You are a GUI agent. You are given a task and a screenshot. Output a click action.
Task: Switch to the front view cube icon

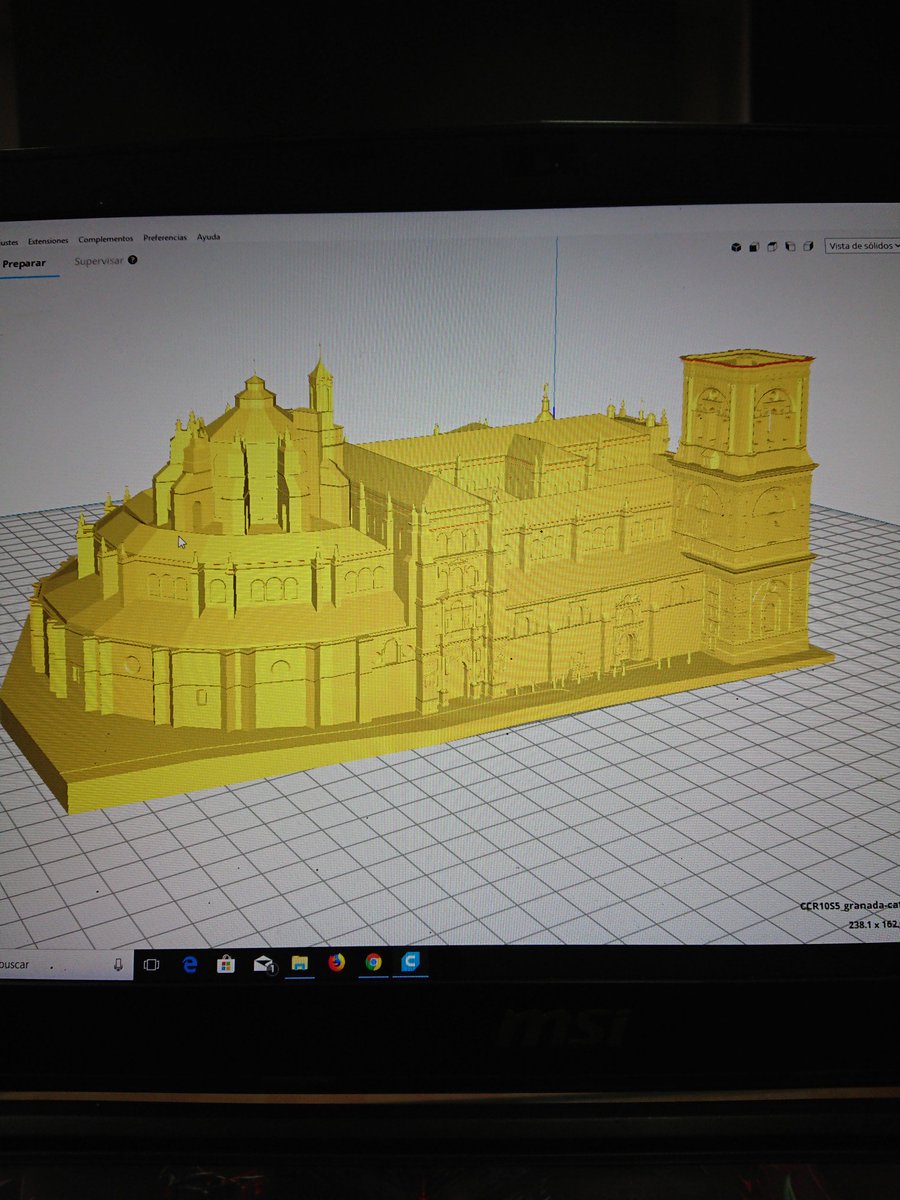(755, 246)
